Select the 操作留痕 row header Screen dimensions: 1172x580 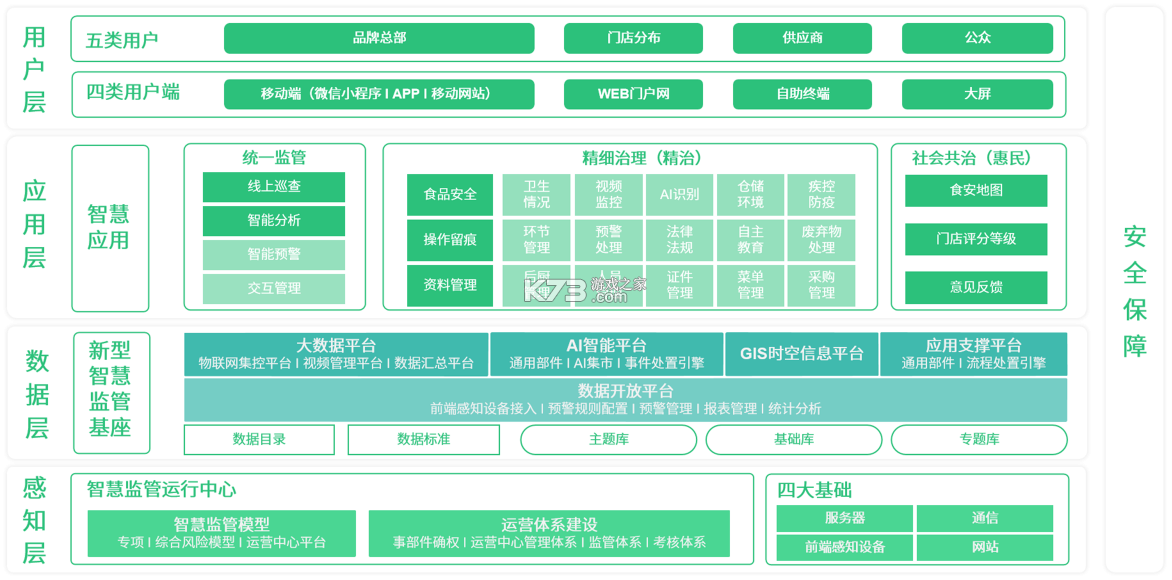click(450, 240)
